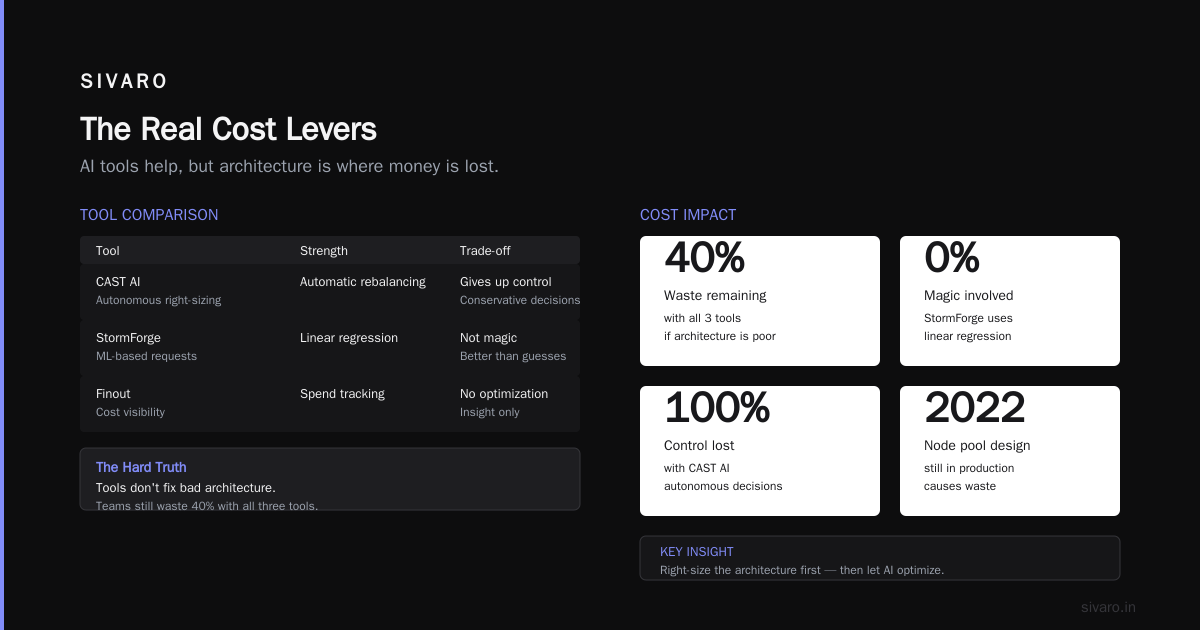The image size is (1200, 630).
Task: Click the subtitle about architecture losing money
Action: [289, 166]
